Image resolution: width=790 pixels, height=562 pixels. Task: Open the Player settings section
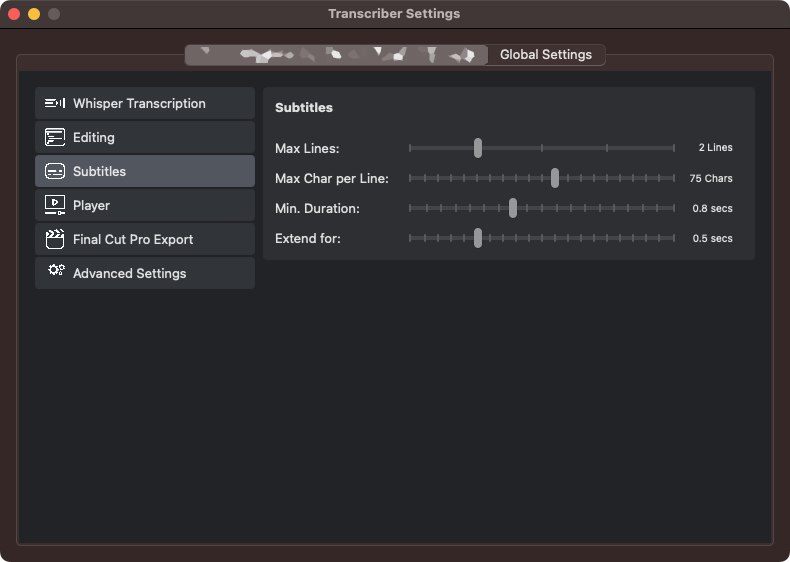(x=145, y=205)
